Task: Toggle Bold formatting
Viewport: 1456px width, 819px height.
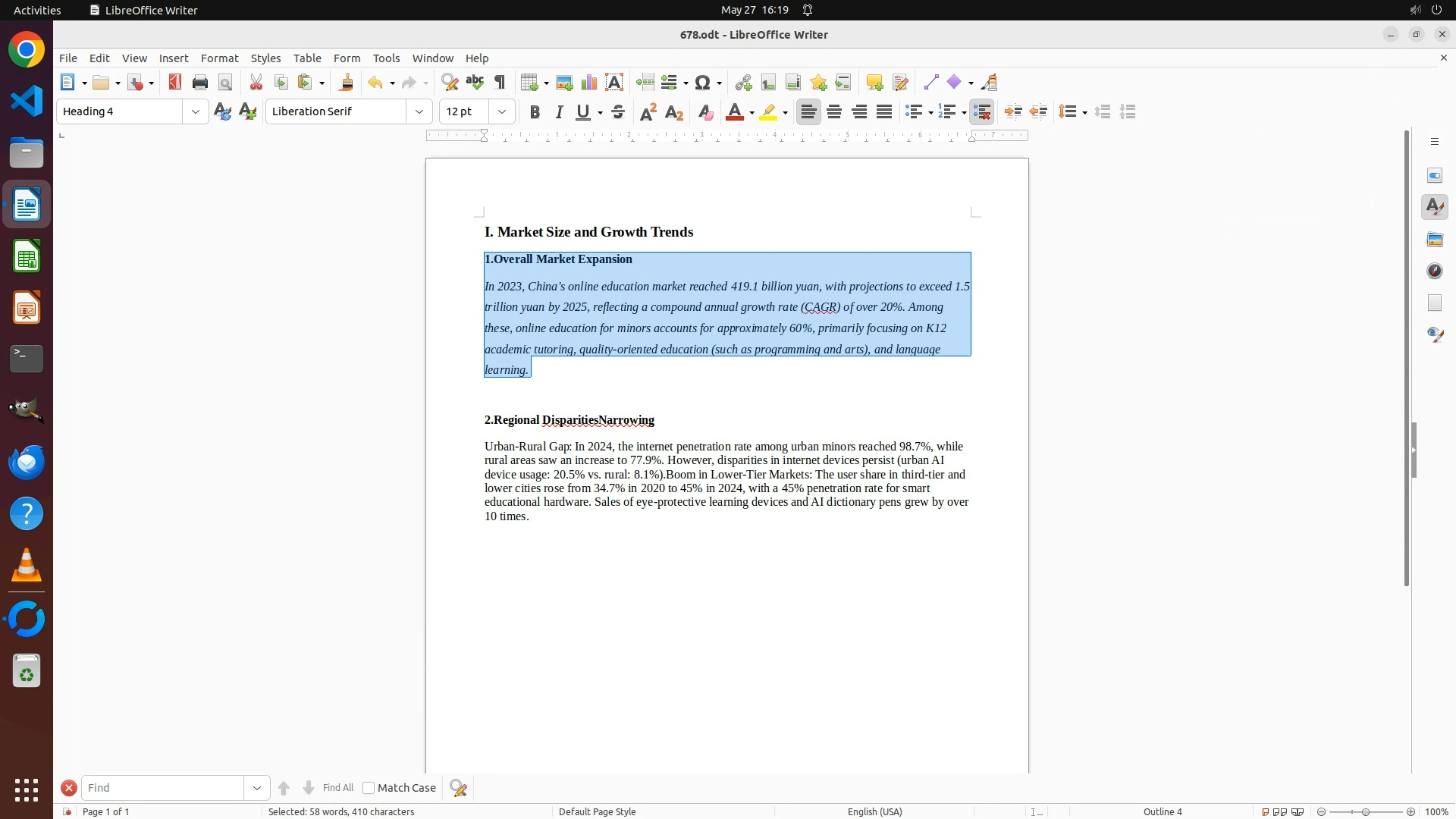Action: click(535, 112)
